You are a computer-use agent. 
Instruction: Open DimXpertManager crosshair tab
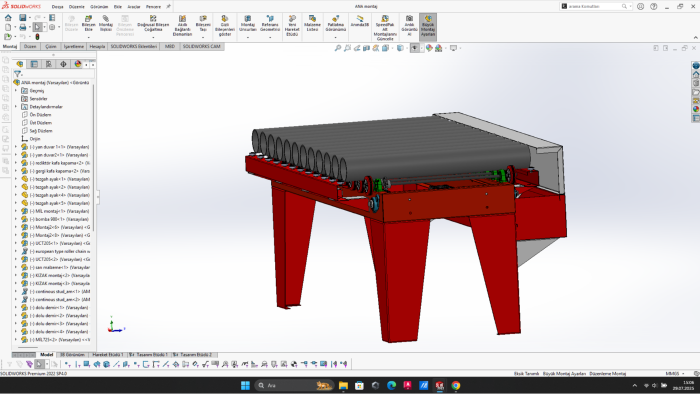coord(63,64)
